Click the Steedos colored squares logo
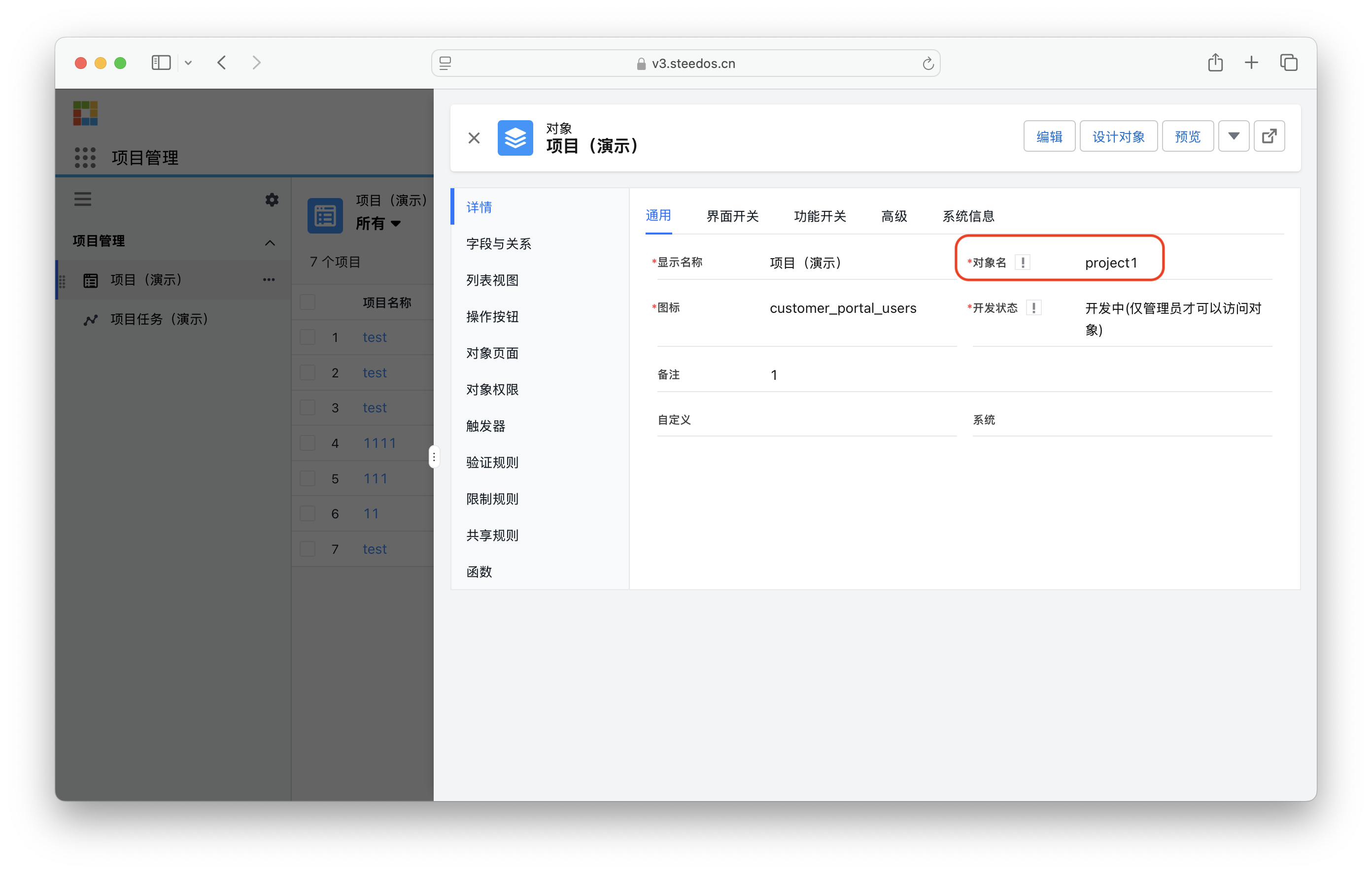 (x=85, y=113)
